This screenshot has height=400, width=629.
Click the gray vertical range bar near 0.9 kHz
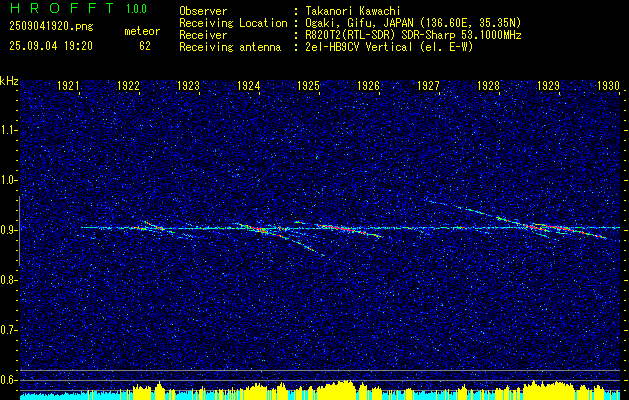click(x=19, y=231)
